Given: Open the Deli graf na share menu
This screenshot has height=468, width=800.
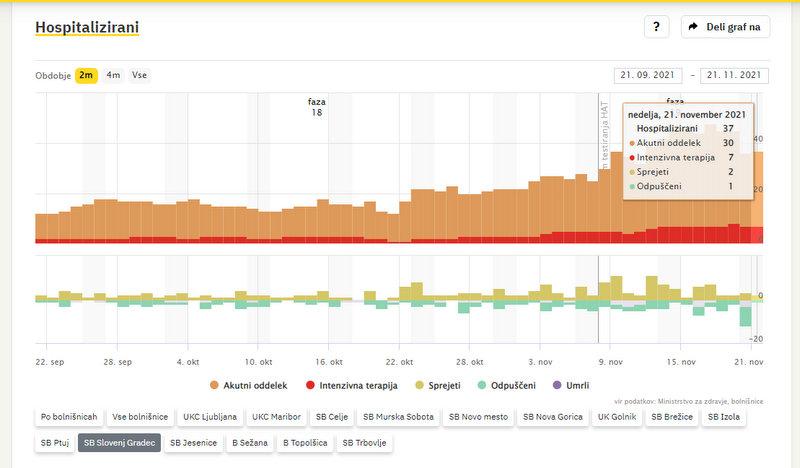Looking at the screenshot, I should pyautogui.click(x=725, y=27).
